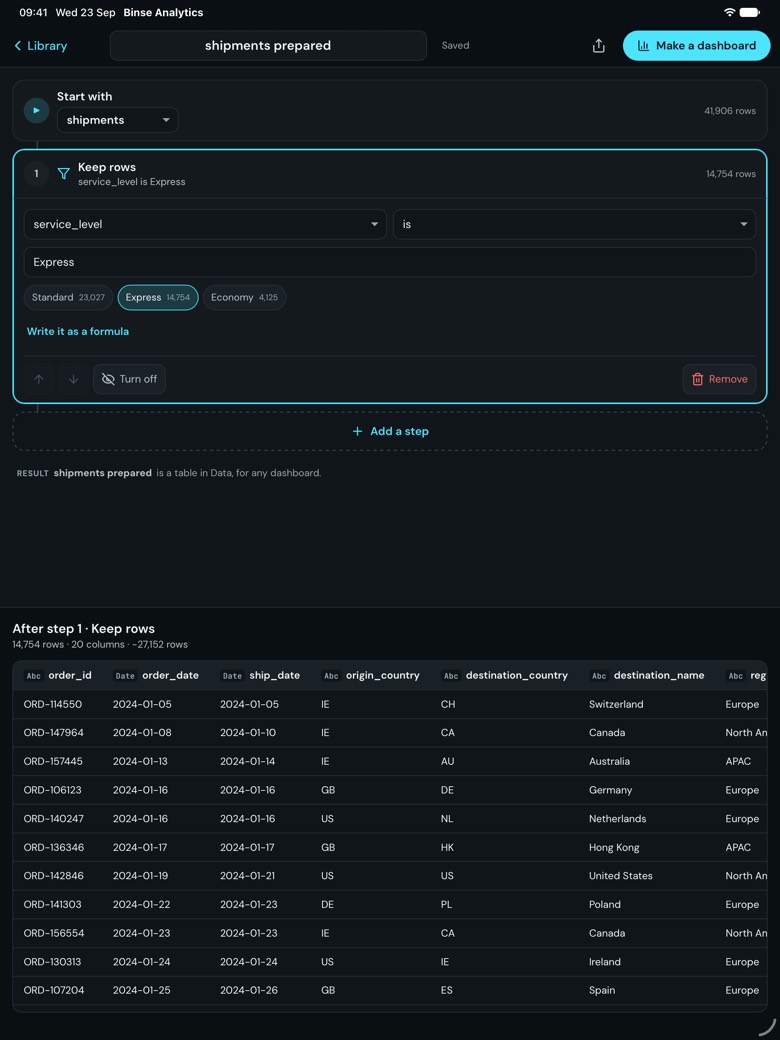Edit the 'shipments prepared' title field
The width and height of the screenshot is (780, 1040).
point(268,46)
